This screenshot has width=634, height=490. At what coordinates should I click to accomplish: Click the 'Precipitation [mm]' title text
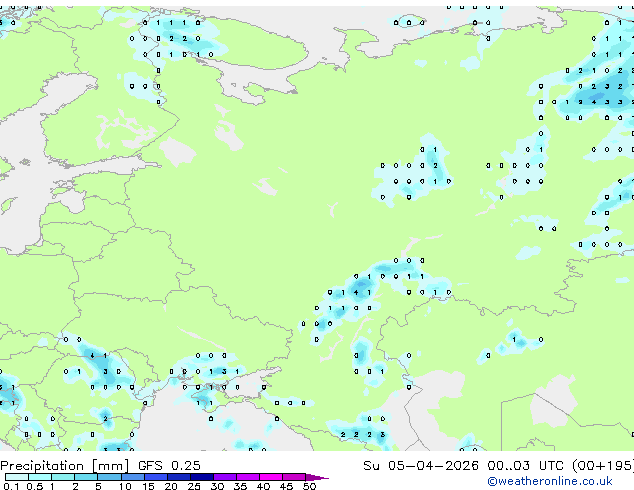(x=64, y=466)
